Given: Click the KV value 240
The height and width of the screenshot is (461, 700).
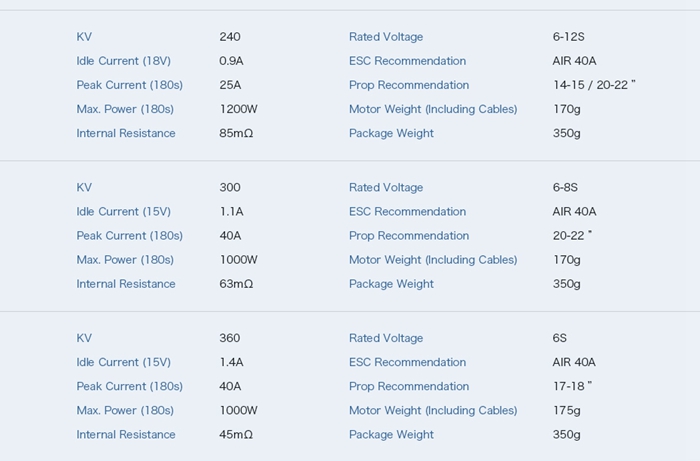Looking at the screenshot, I should click(230, 37).
